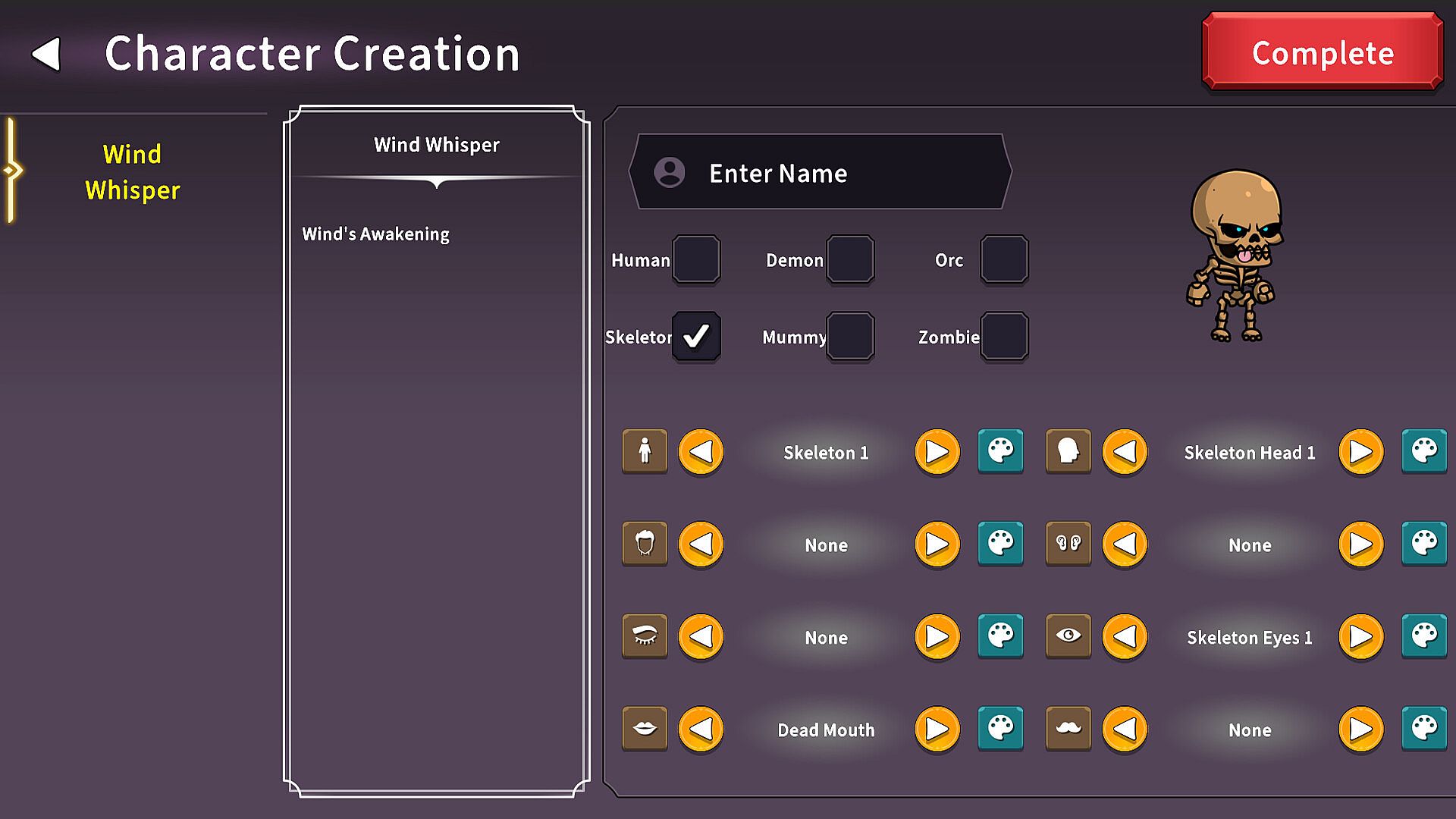Switch to next body after Skeleton 1
Screen dimensions: 1456x819
pyautogui.click(x=937, y=452)
